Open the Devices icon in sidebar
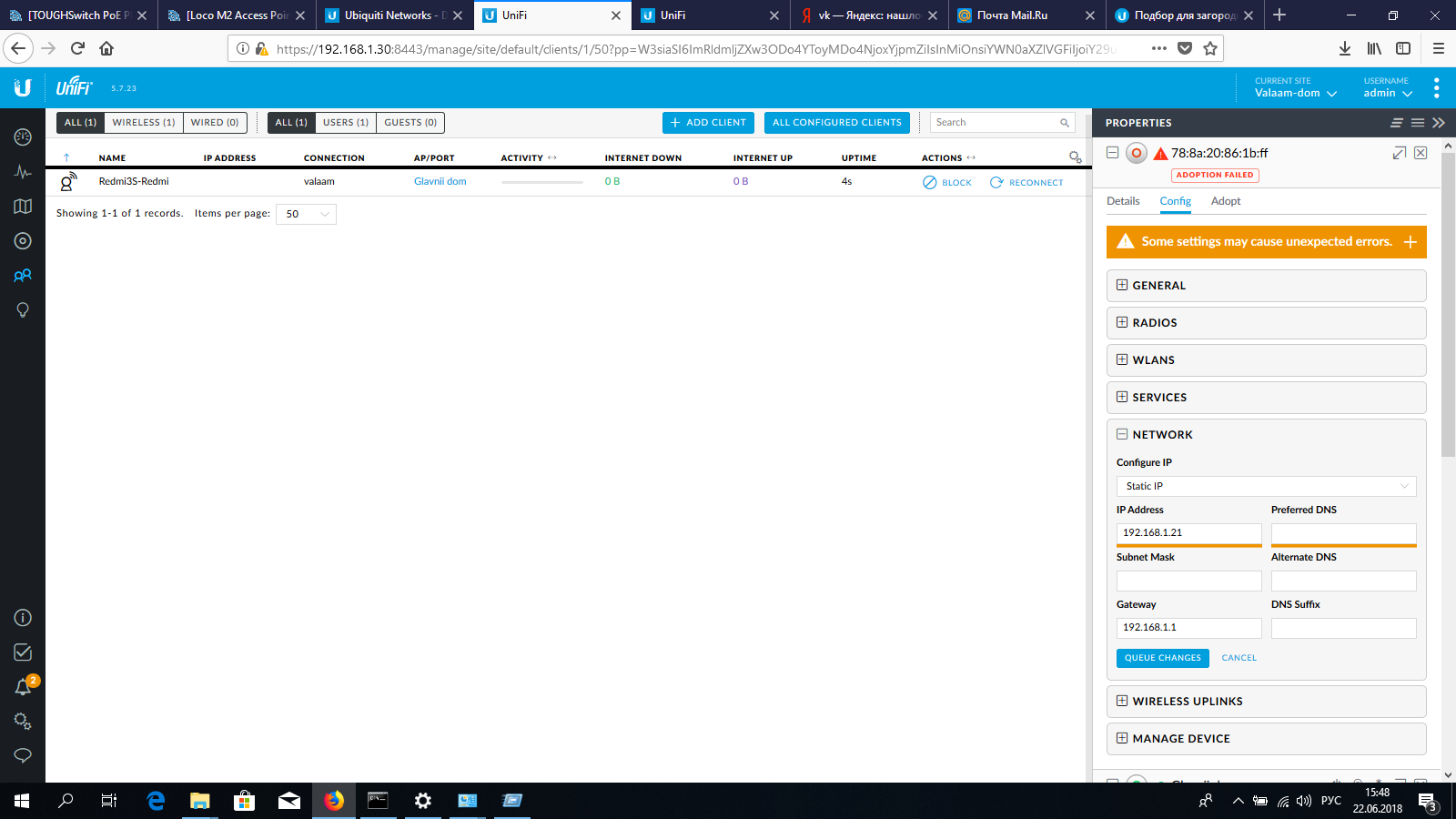Screen dimensions: 1456x819 click(x=23, y=241)
